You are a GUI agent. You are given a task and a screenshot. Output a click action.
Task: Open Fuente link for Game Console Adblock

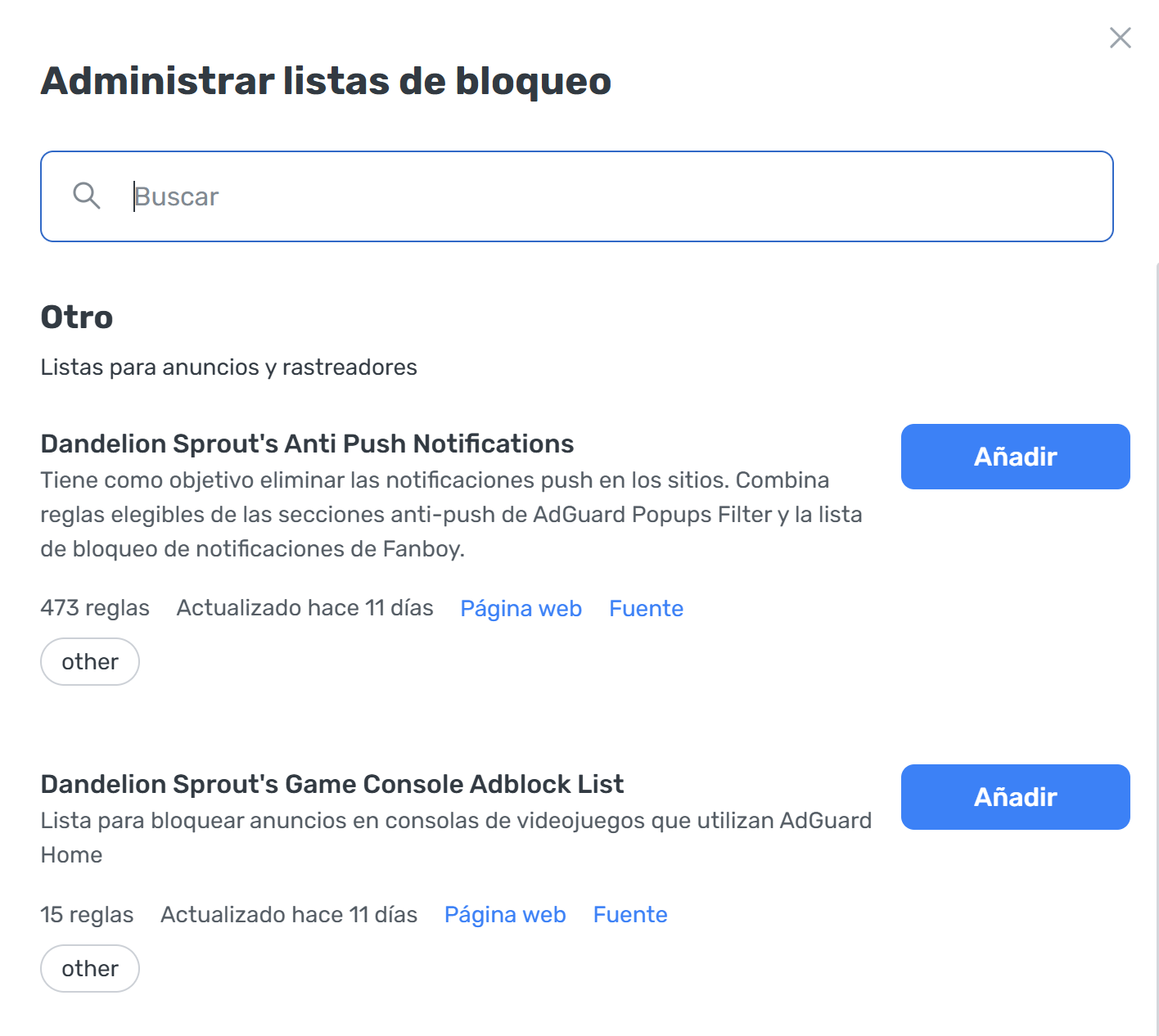coord(630,914)
